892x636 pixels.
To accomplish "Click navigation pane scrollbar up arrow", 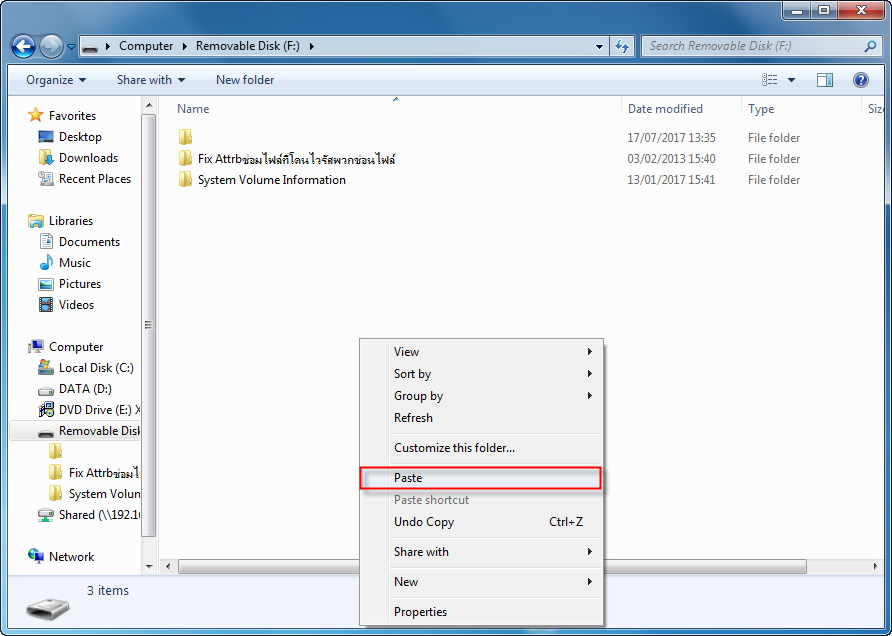I will tap(149, 105).
